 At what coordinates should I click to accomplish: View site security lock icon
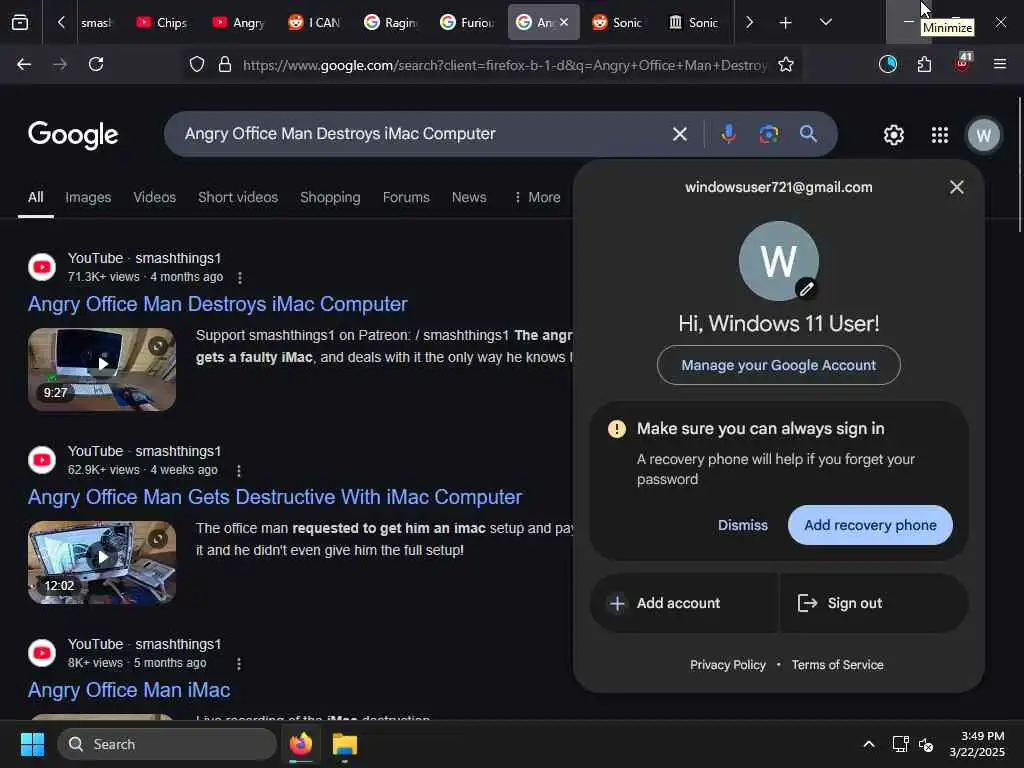pos(225,64)
